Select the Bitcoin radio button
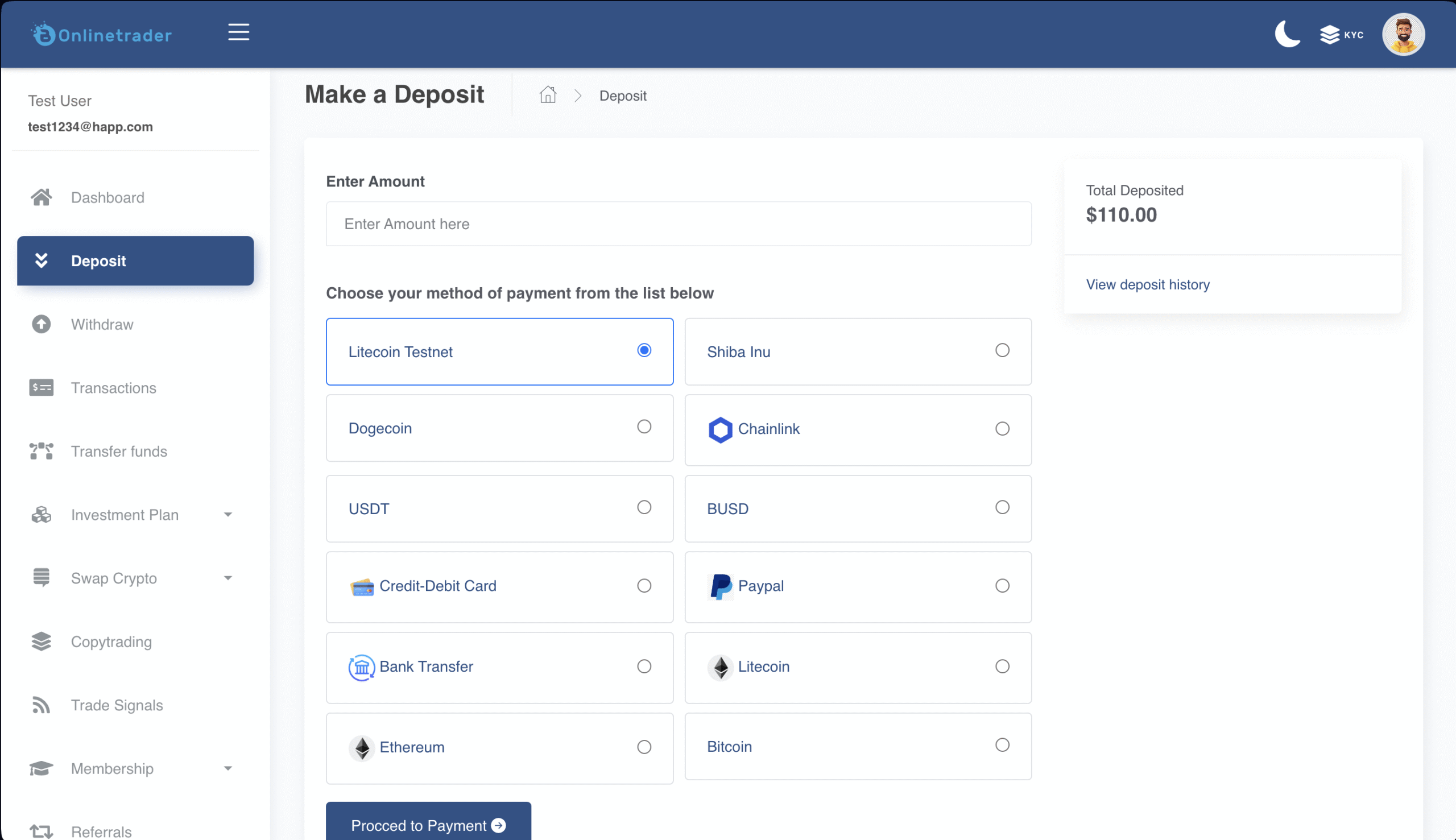The height and width of the screenshot is (840, 1456). (1002, 744)
